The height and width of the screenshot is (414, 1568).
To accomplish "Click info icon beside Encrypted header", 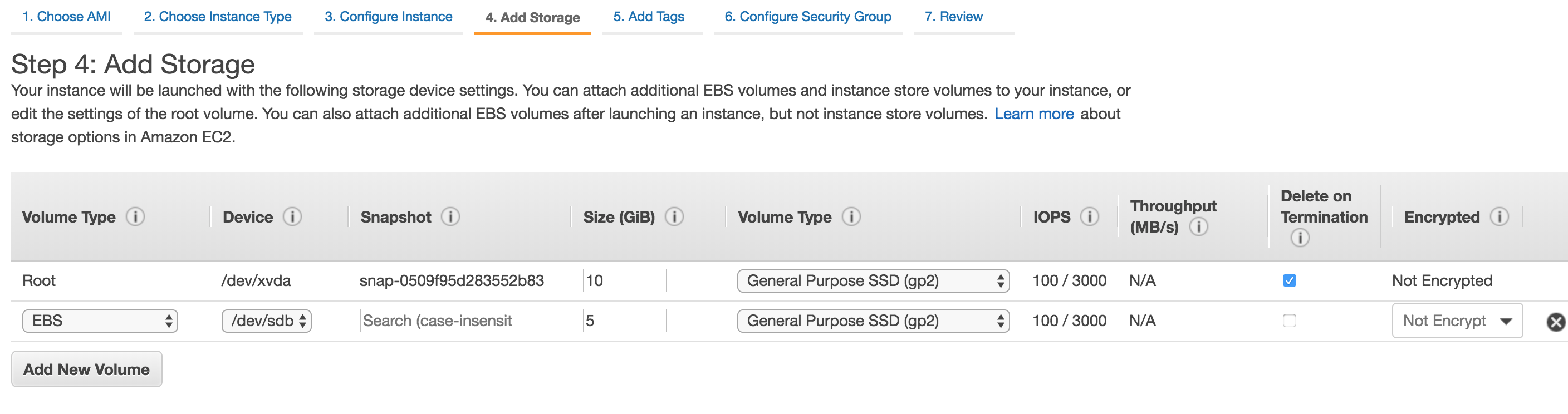I will coord(1498,217).
